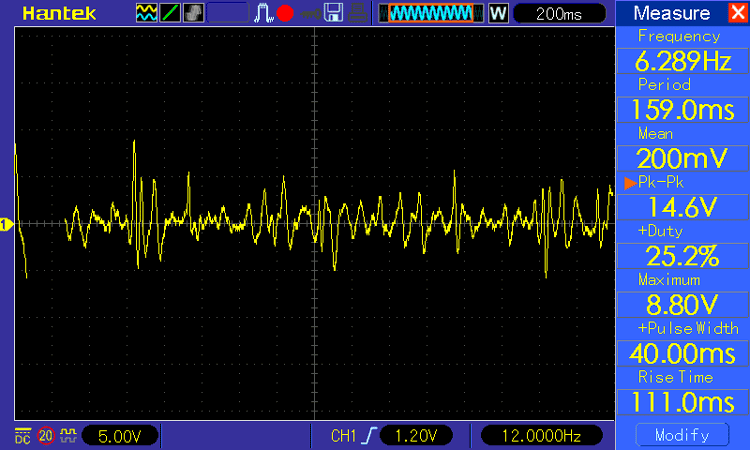
Task: Click the Pk-Pk label in Measure panel
Action: [x=661, y=182]
